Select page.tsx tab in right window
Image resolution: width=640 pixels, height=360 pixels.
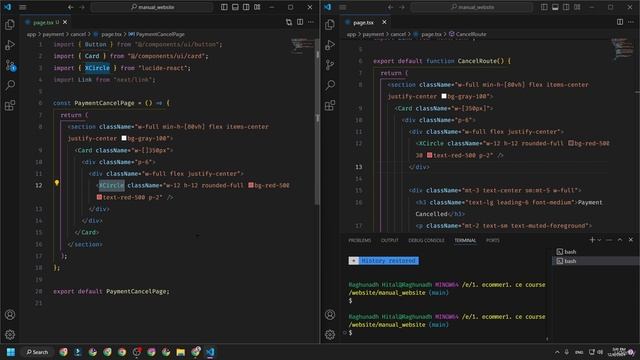coord(366,22)
